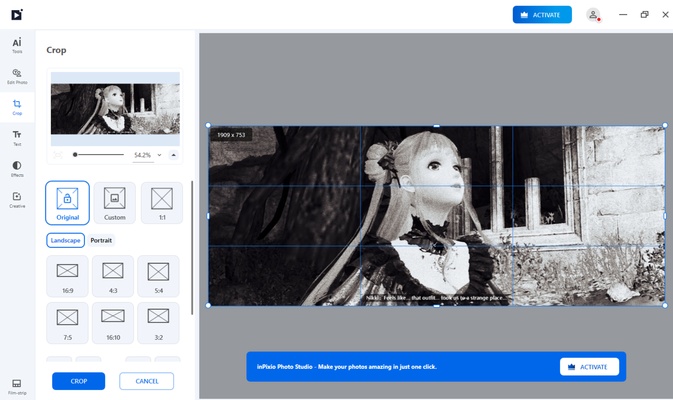
Task: Select the 5:4 aspect ratio
Action: pos(158,276)
